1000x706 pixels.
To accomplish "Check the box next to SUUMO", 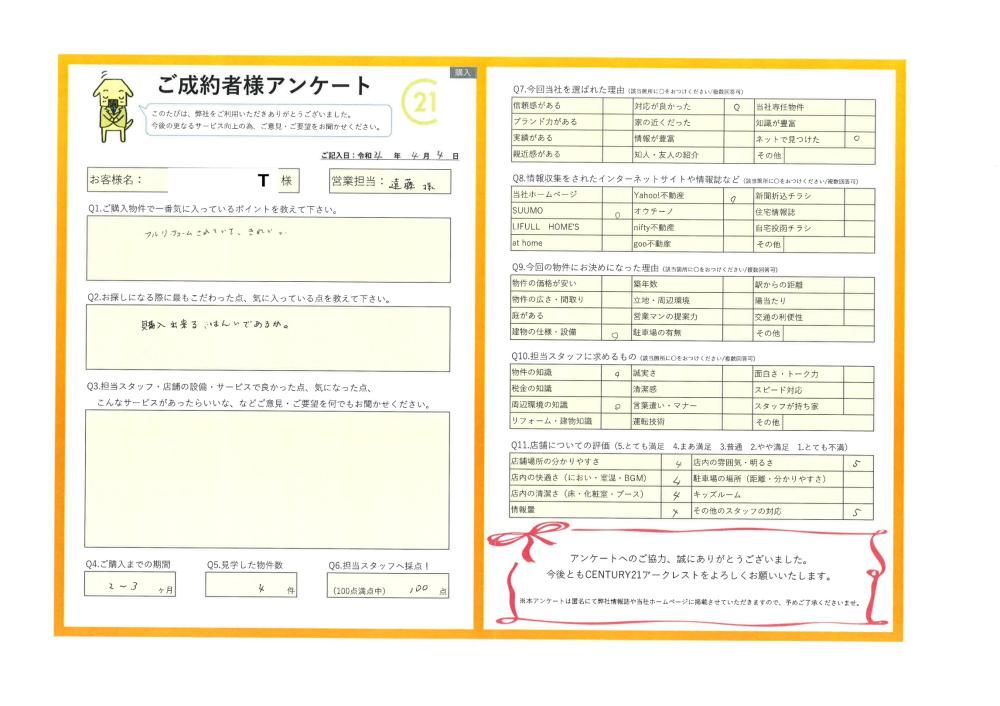I will (617, 212).
